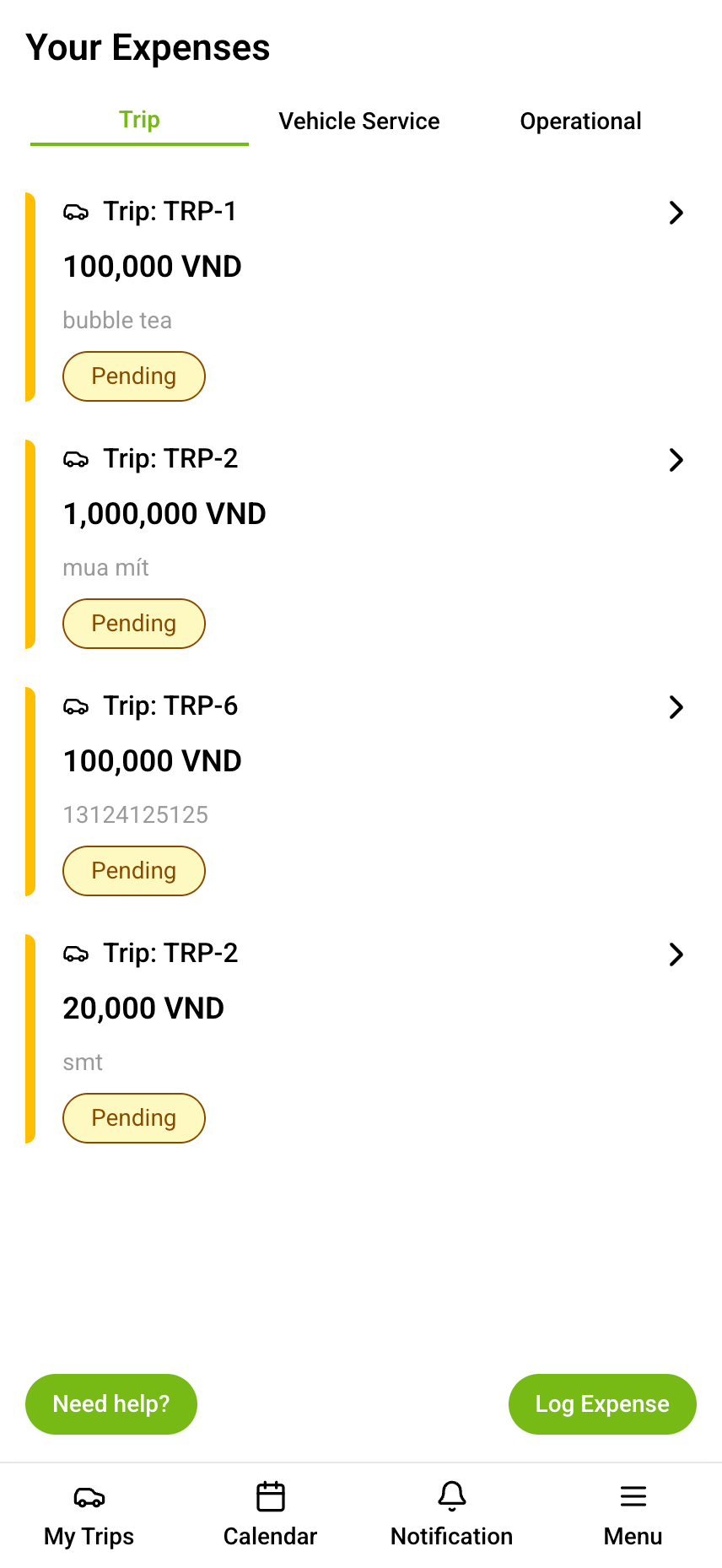Image resolution: width=722 pixels, height=1568 pixels.
Task: Click car icon on 1,000,000 VND expense
Action: click(76, 460)
